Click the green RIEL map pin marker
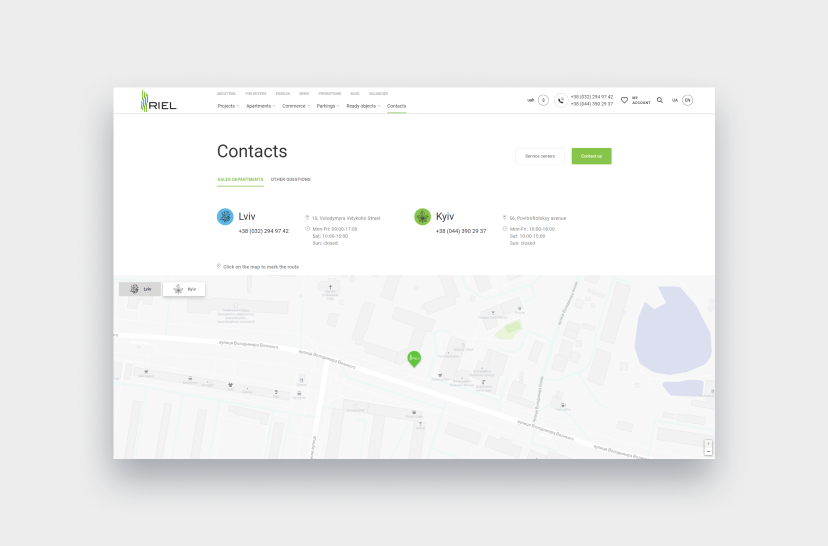 coord(414,358)
